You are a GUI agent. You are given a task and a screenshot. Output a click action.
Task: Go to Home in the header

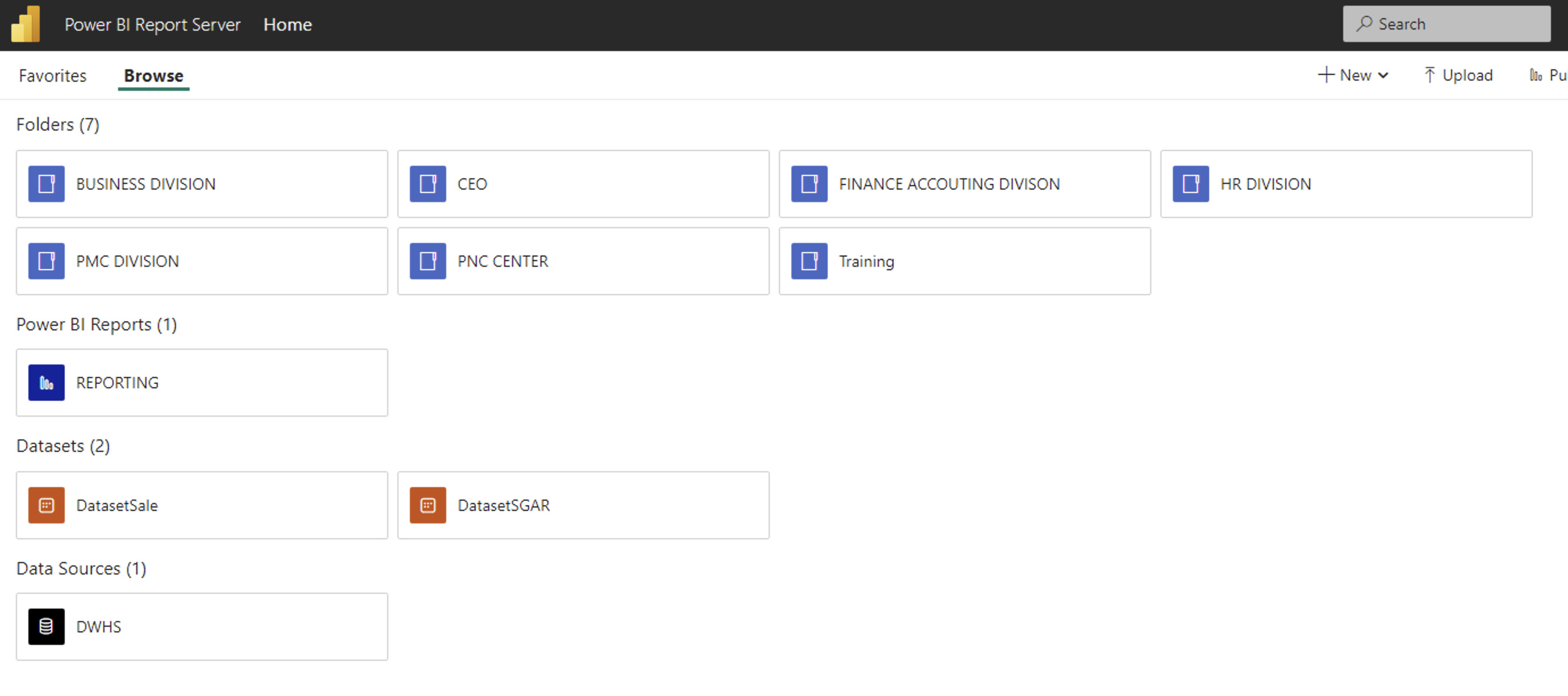tap(287, 24)
